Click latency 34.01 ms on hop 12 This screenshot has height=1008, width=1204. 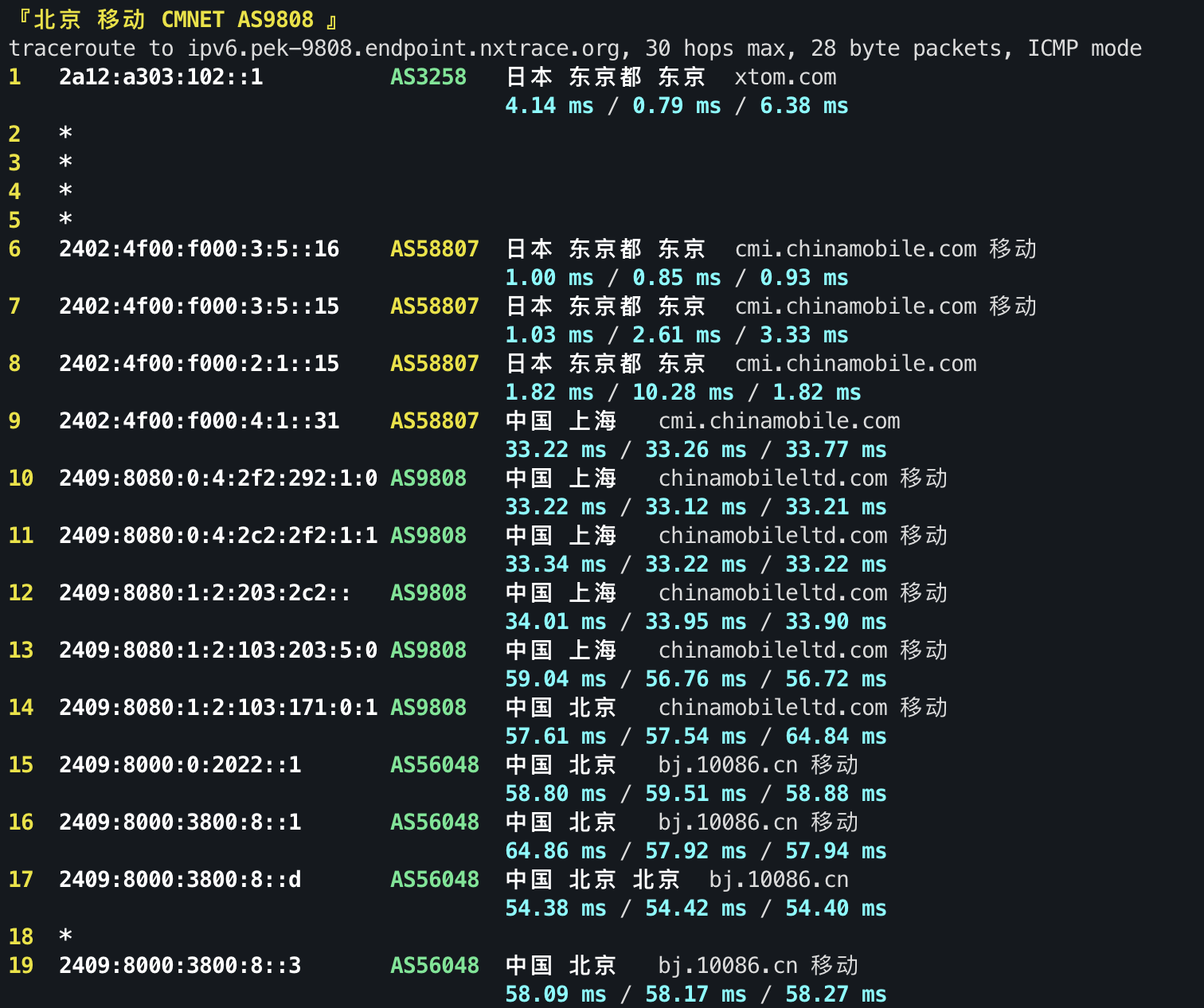click(x=556, y=622)
